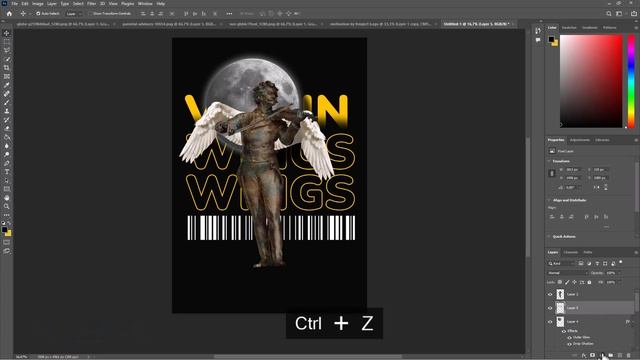Click the rotation angle field in Transform

571,187
